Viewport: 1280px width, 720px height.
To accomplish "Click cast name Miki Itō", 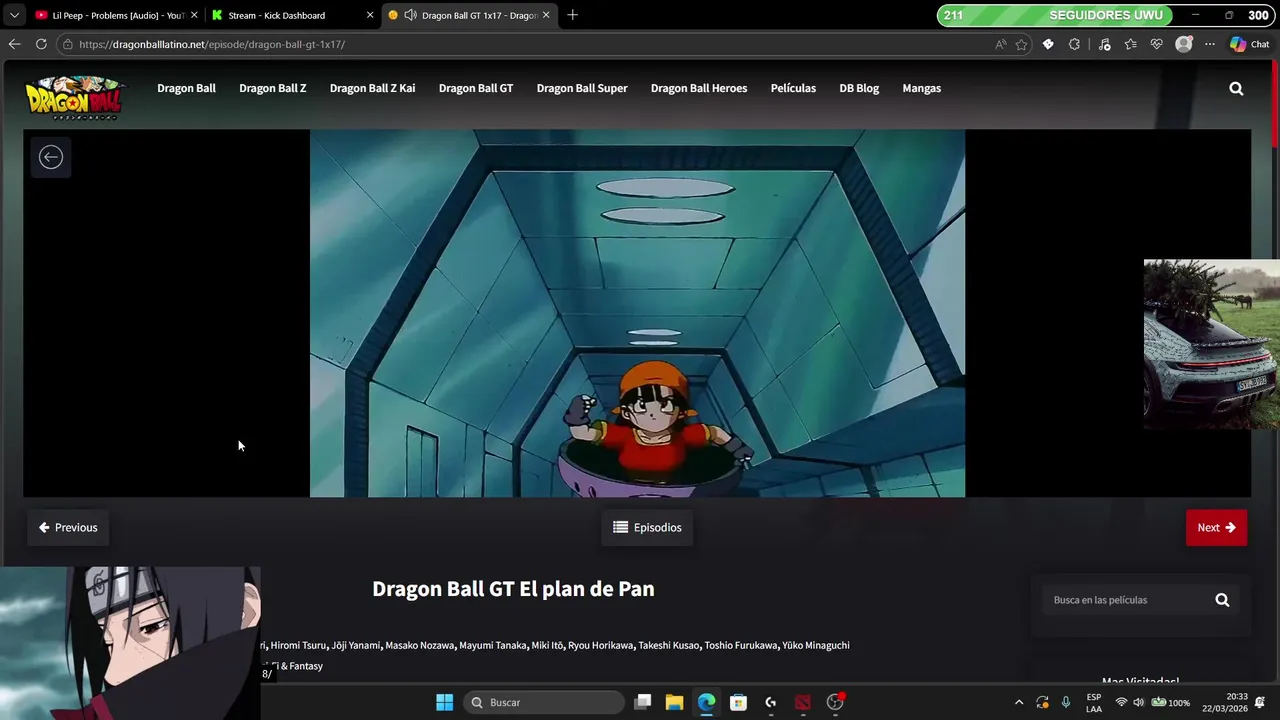I will coord(547,645).
